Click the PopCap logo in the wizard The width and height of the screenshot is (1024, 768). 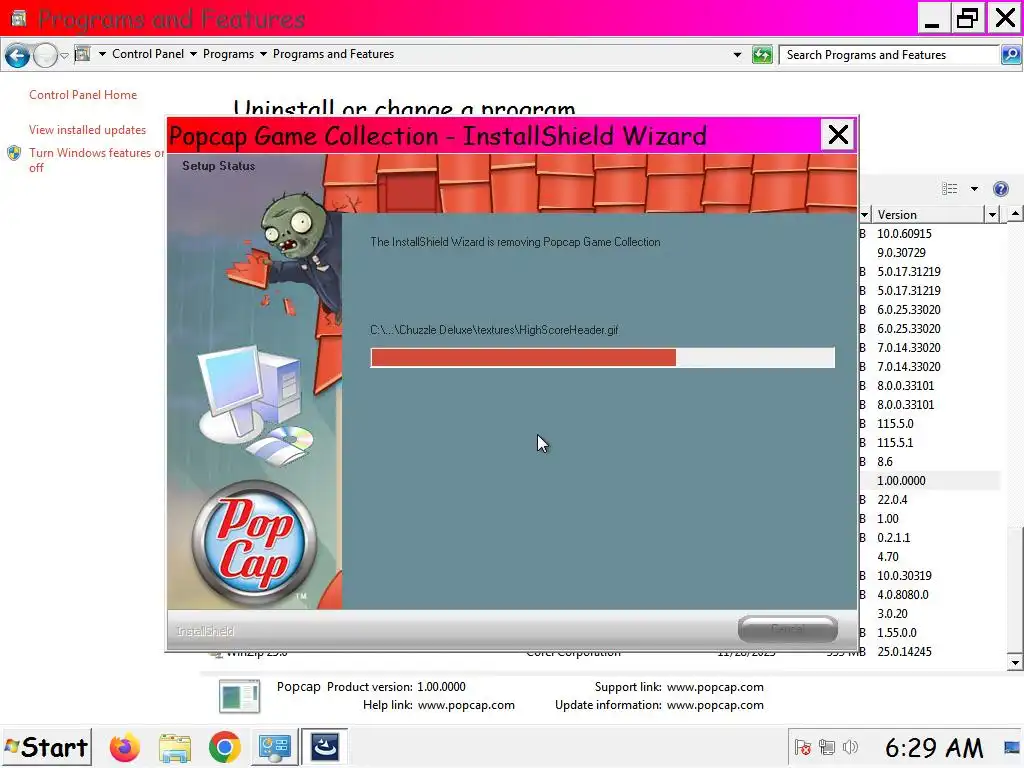coord(254,543)
